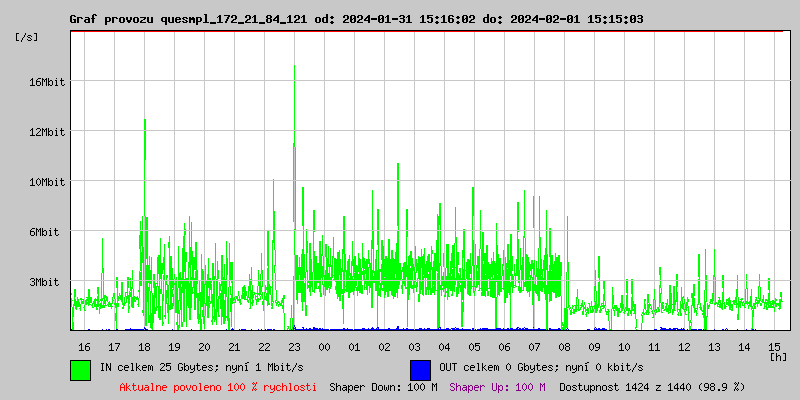Click the purple 'Shaper Up: 100 M' text
This screenshot has width=800, height=400.
[x=497, y=387]
